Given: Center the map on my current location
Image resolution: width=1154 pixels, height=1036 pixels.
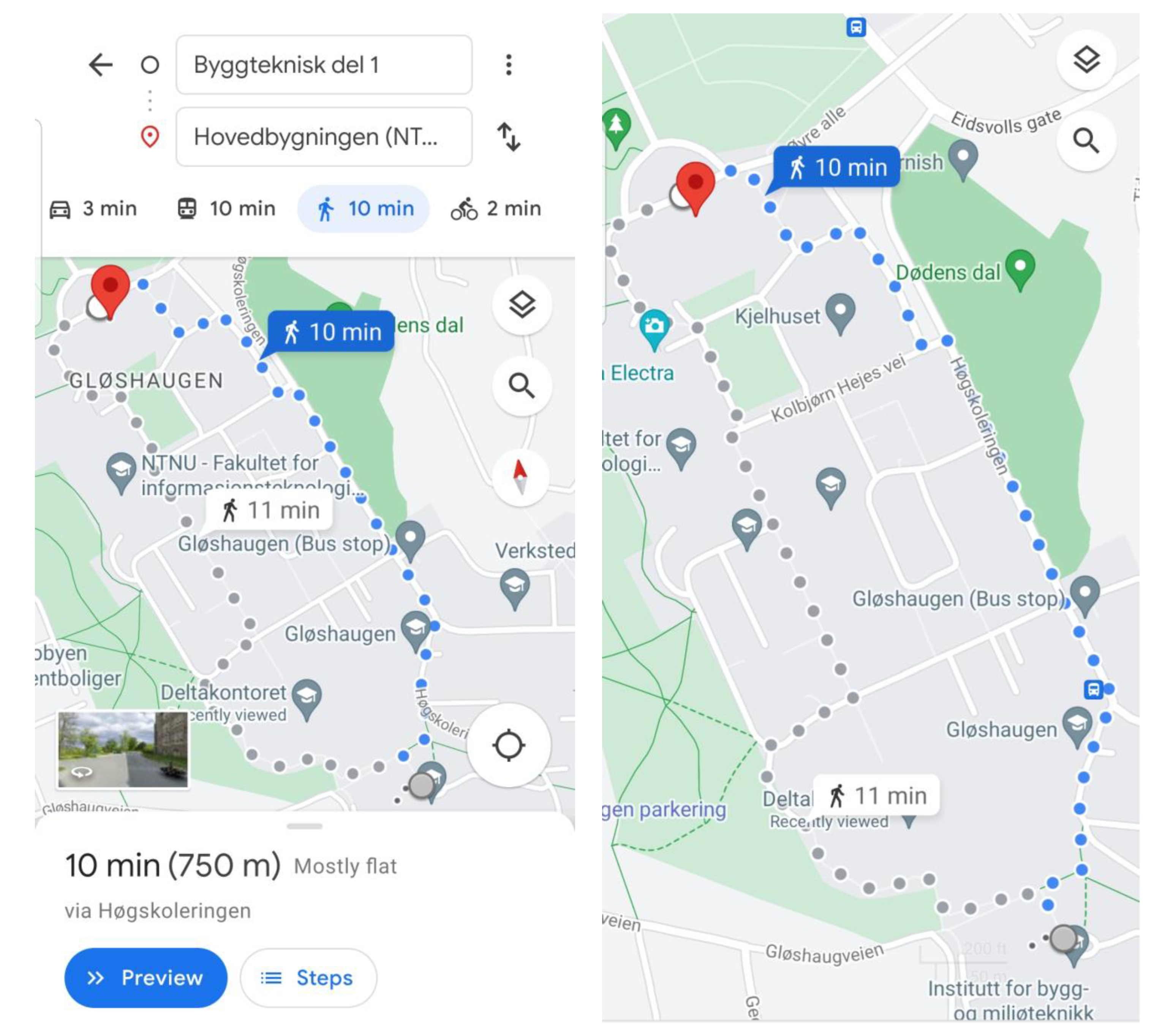Looking at the screenshot, I should pos(508,745).
